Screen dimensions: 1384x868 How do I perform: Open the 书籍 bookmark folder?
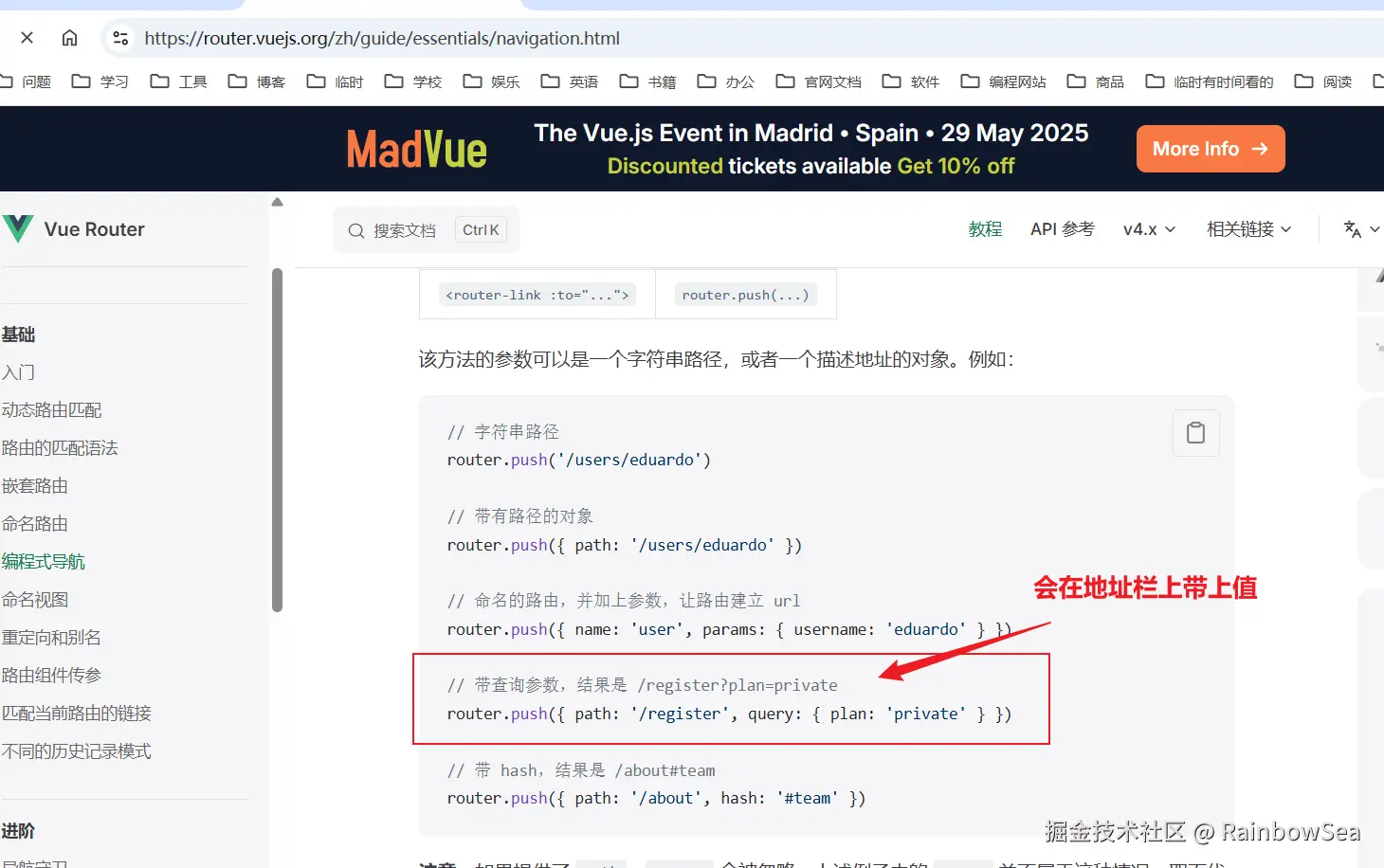point(648,81)
